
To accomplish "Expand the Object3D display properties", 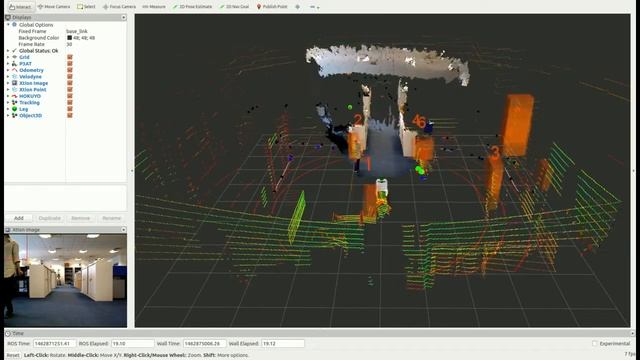I will point(8,116).
